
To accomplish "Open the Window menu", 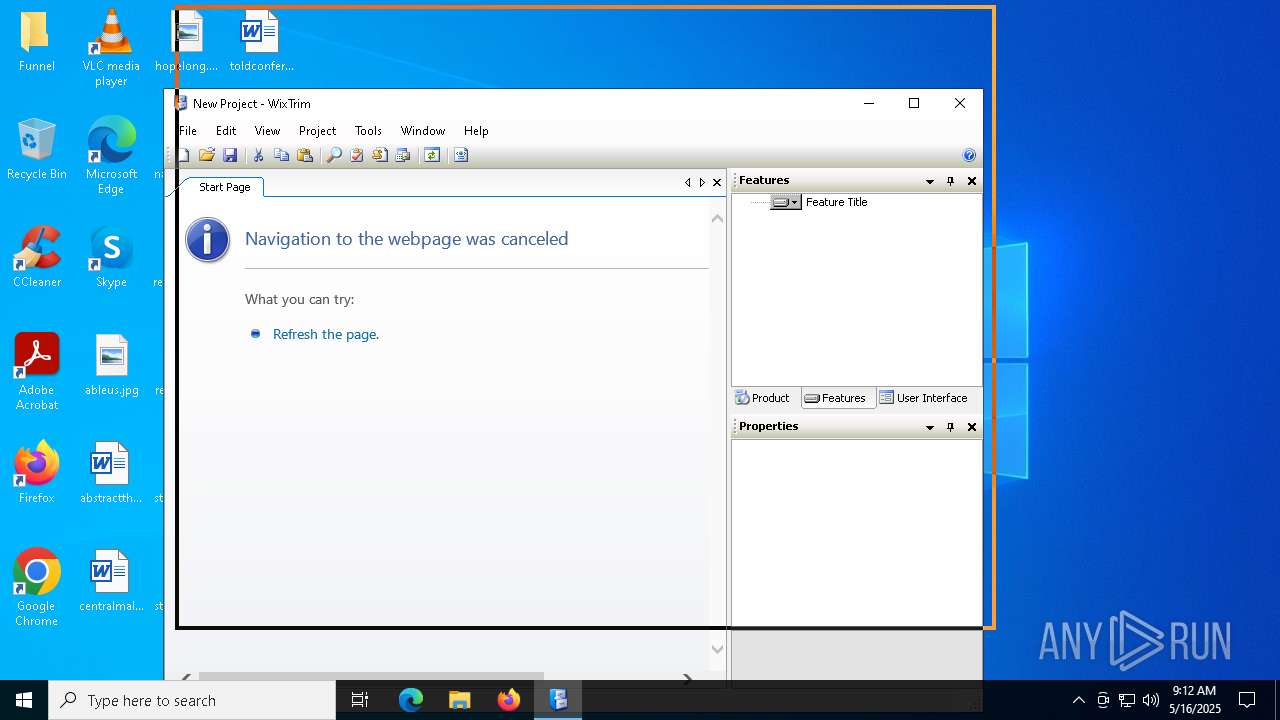I will (423, 131).
